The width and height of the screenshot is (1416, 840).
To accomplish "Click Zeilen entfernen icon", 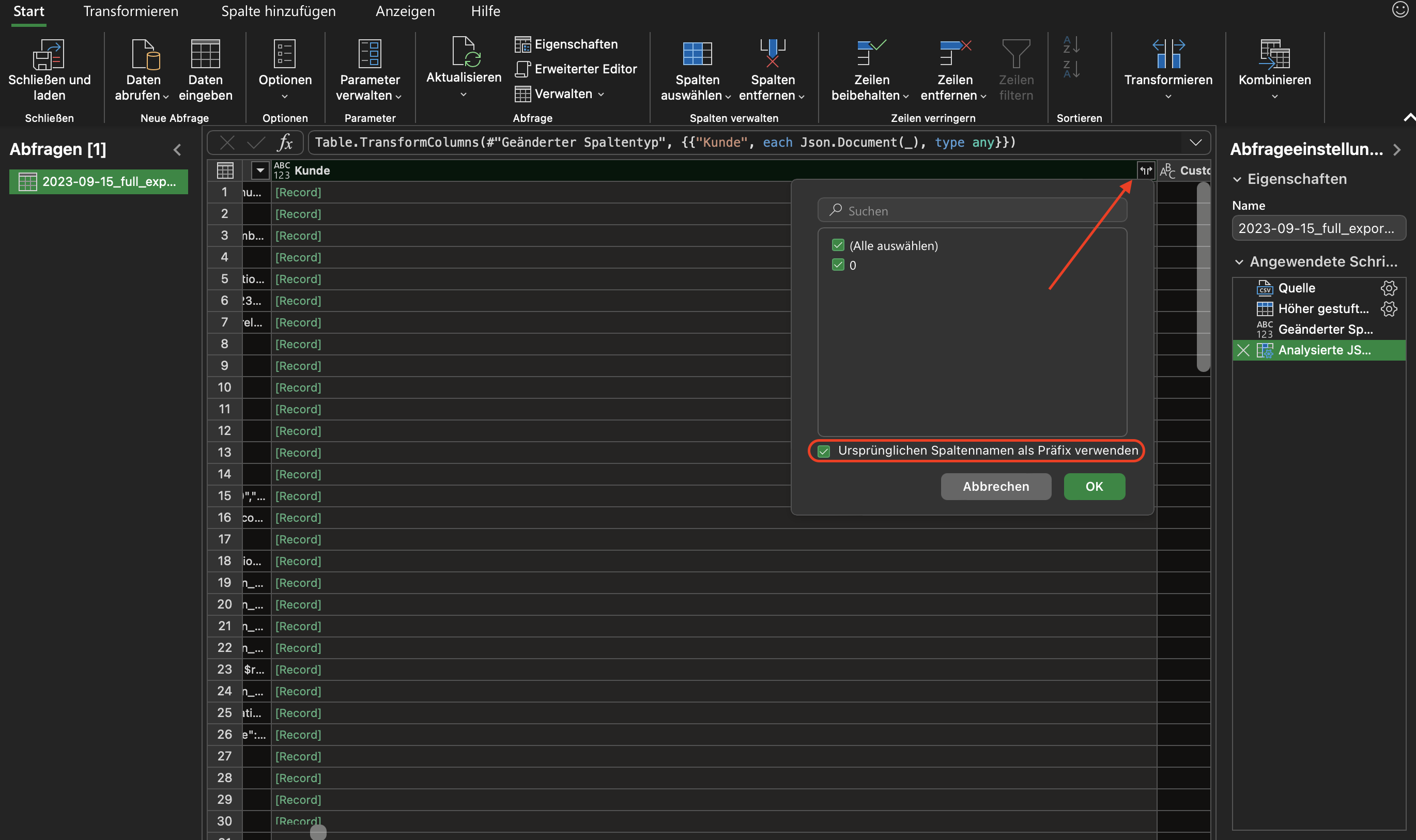I will click(955, 53).
